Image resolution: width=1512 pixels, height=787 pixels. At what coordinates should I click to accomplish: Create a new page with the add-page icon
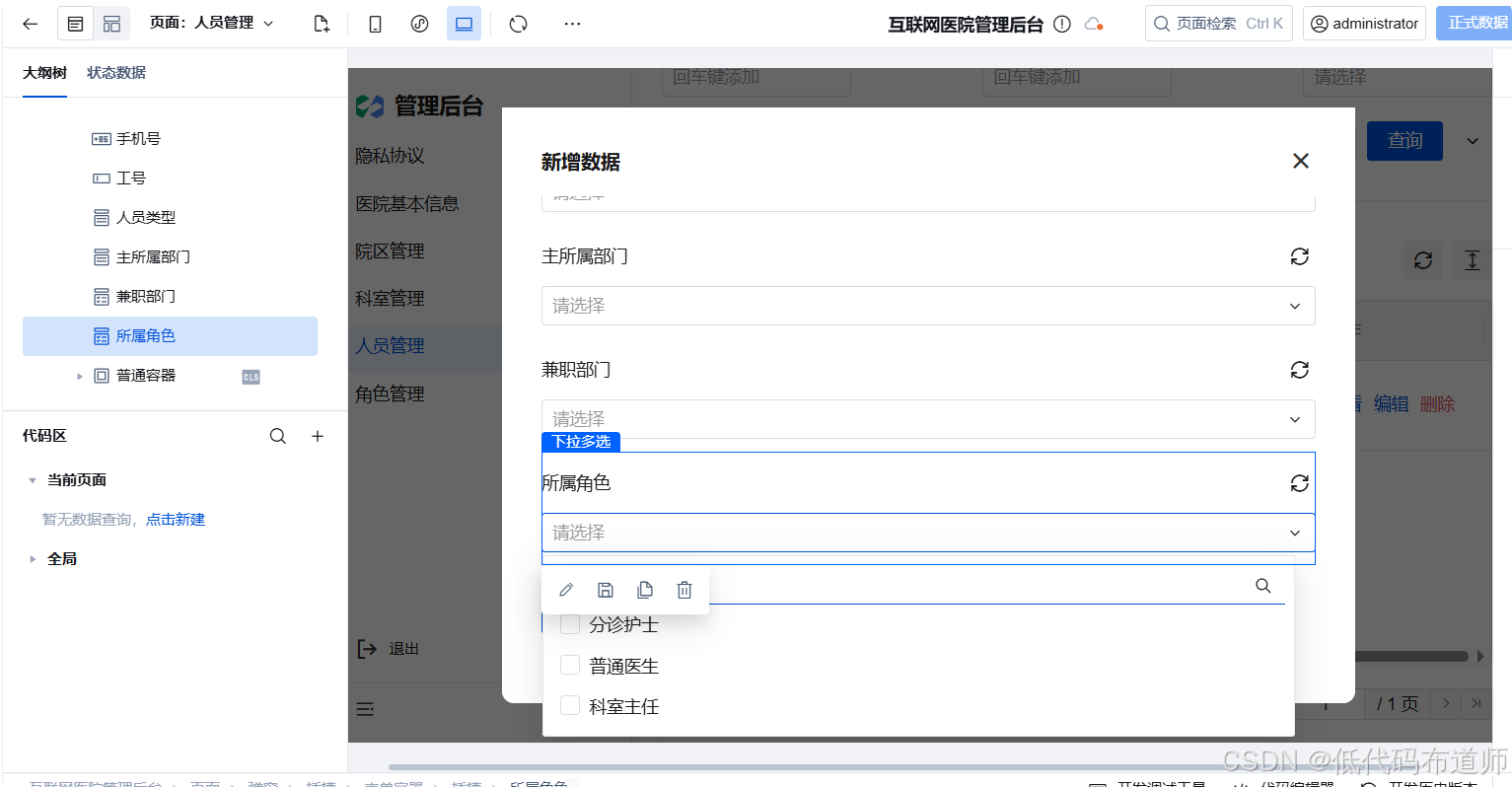pos(321,23)
